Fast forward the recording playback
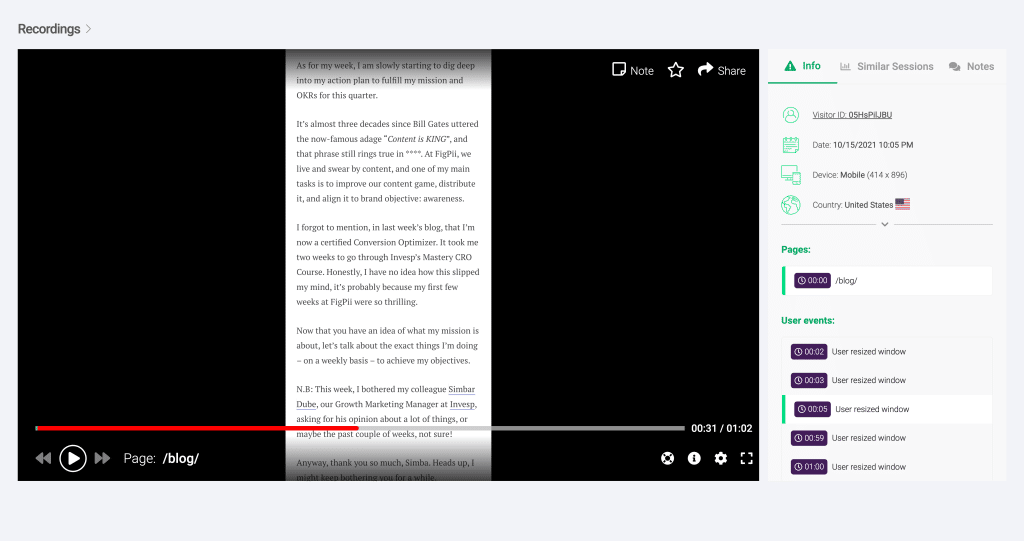Screen dimensions: 1024x541 tap(103, 459)
